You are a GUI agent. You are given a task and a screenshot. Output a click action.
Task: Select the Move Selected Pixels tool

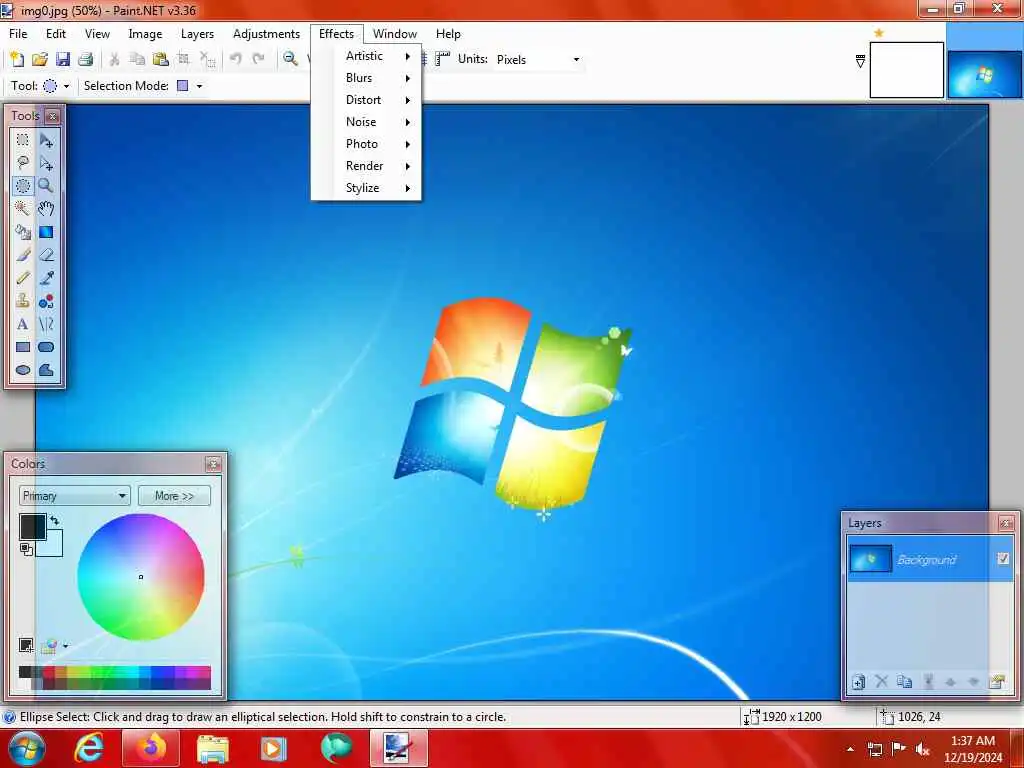pyautogui.click(x=46, y=140)
